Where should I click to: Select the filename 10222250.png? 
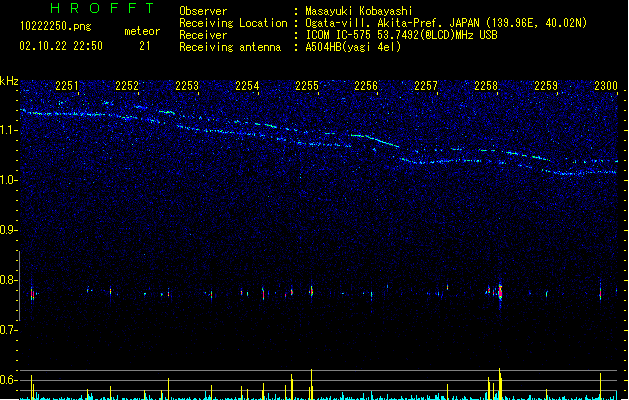point(56,27)
